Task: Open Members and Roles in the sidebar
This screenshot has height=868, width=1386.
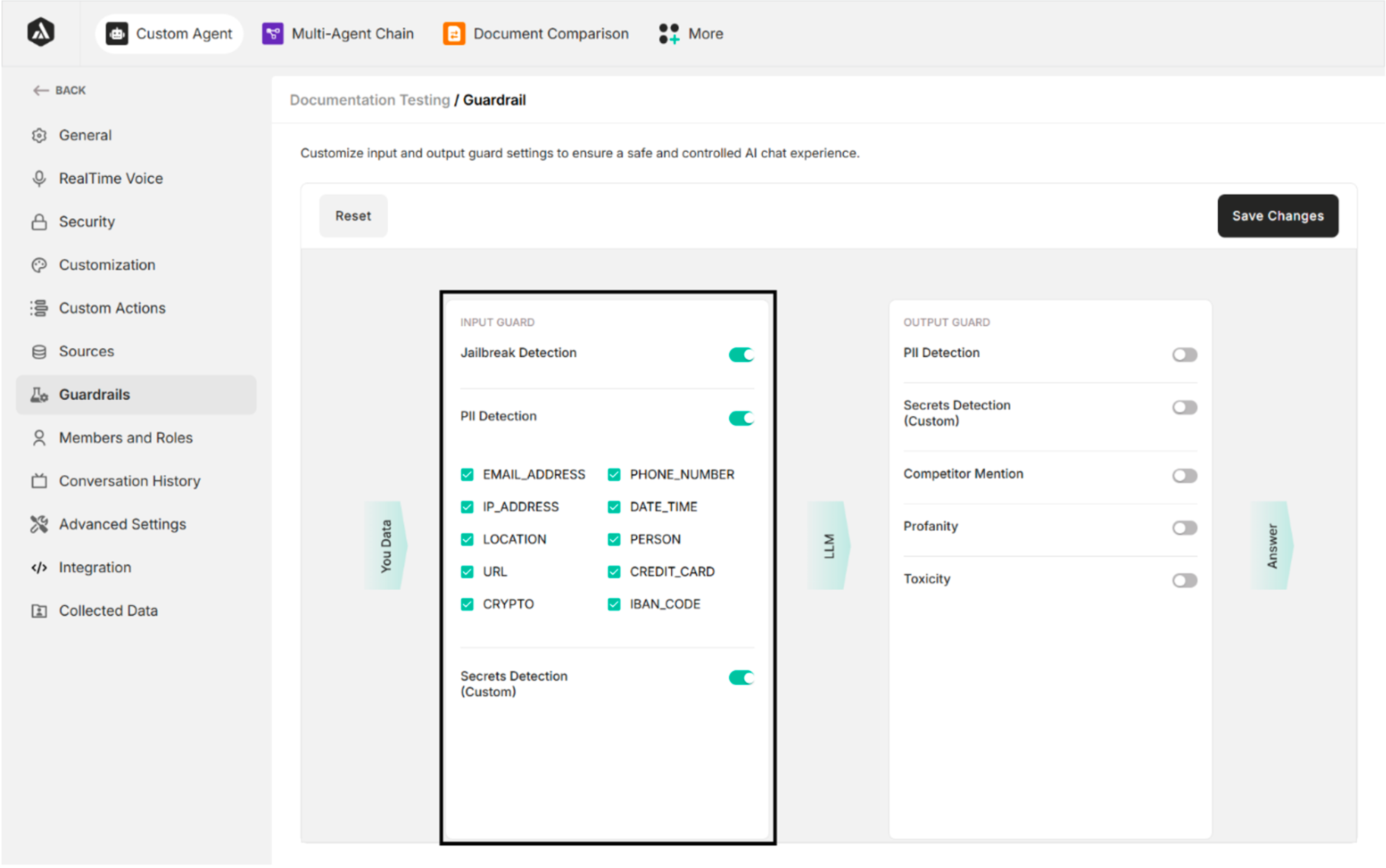Action: (125, 438)
